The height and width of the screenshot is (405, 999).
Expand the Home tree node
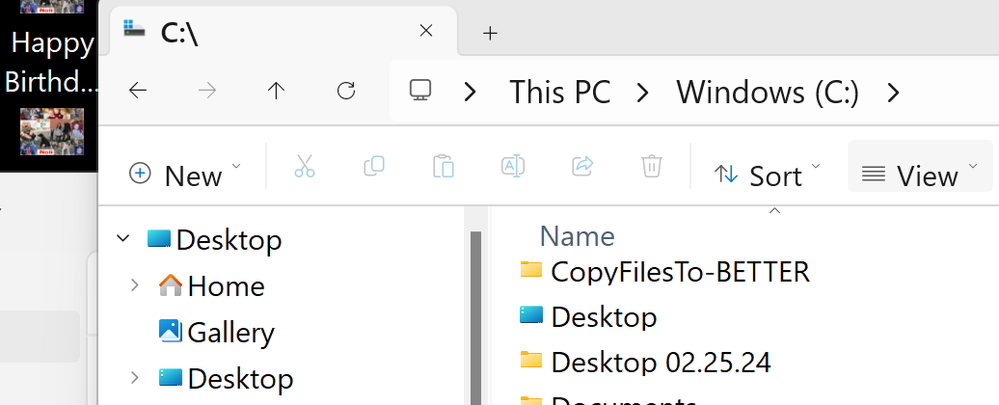point(134,285)
